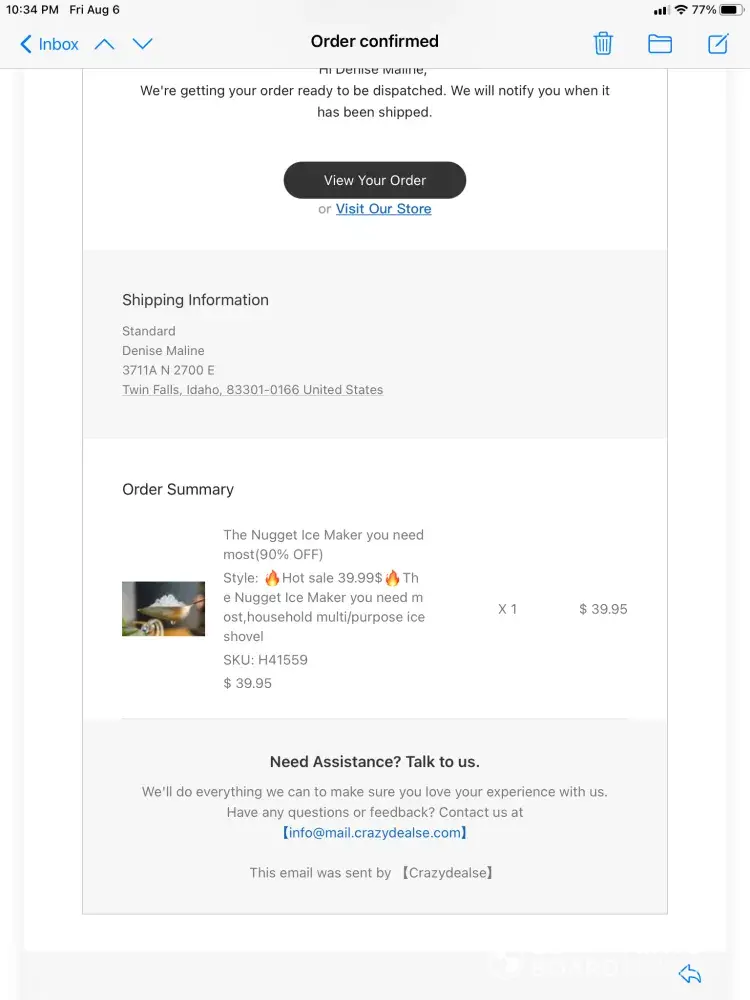Image resolution: width=750 pixels, height=1000 pixels.
Task: Open the move-to-folder icon
Action: (660, 43)
